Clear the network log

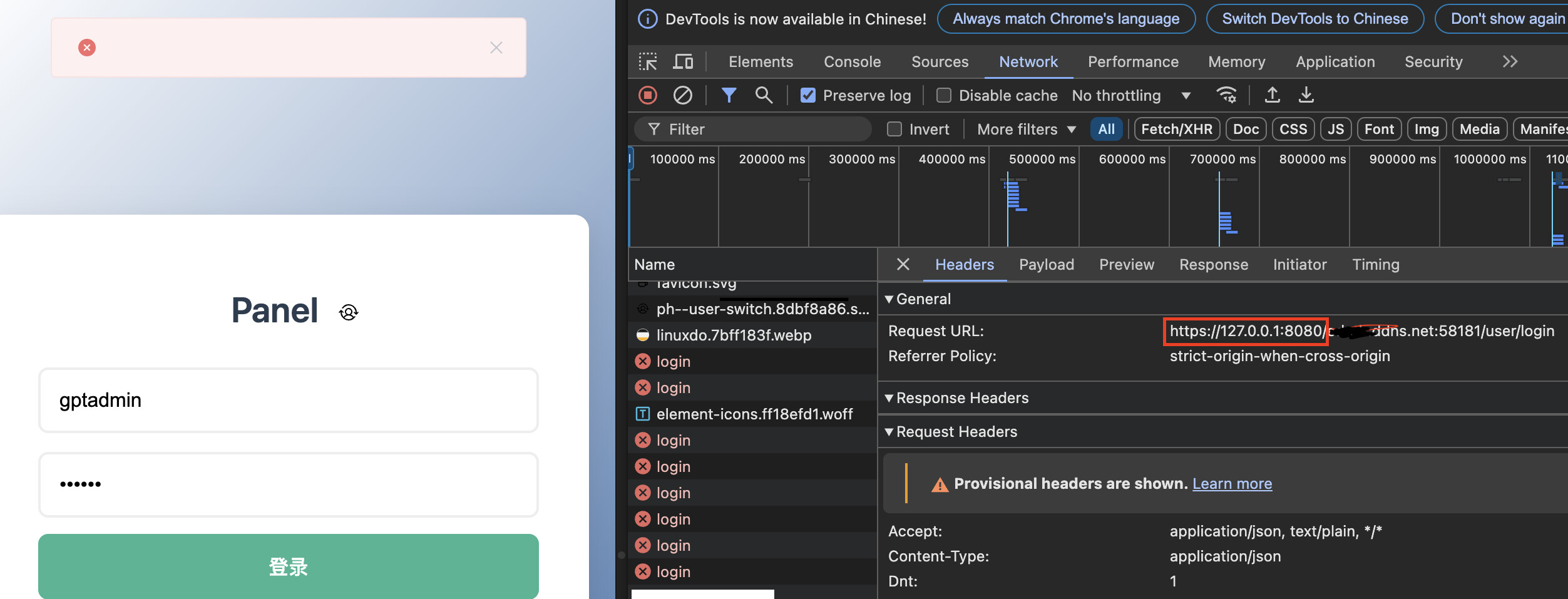pyautogui.click(x=683, y=95)
